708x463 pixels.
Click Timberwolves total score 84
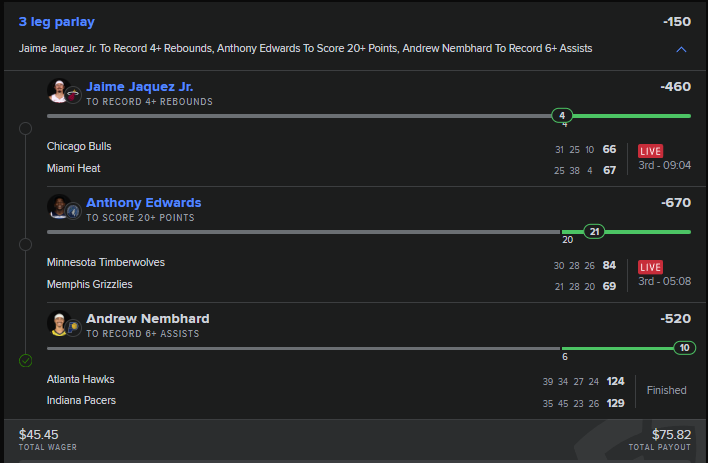609,265
